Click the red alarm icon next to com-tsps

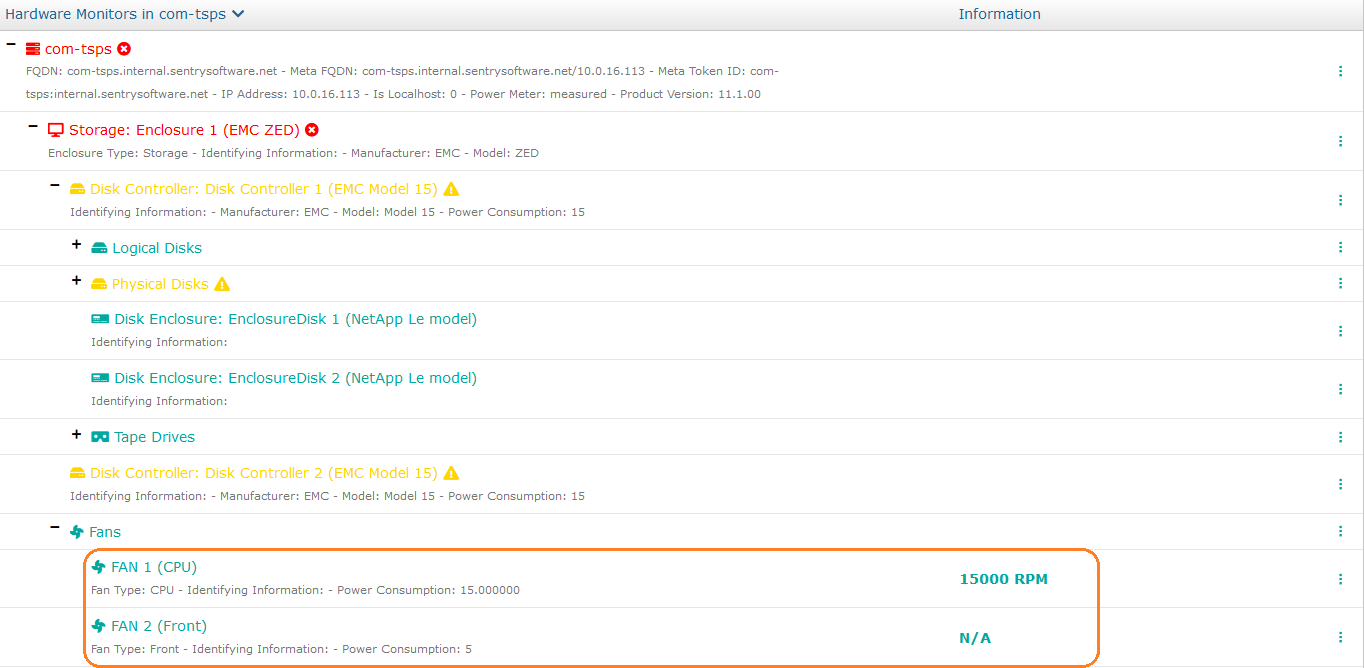(124, 49)
